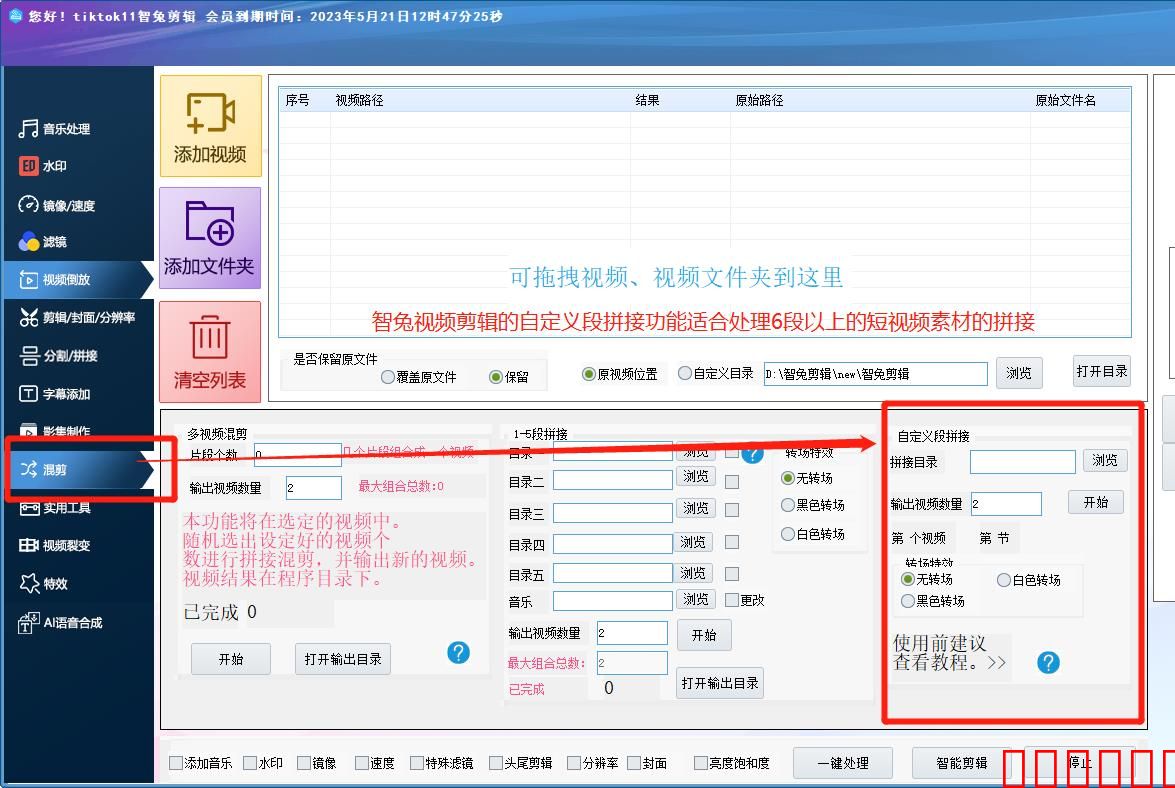This screenshot has width=1175, height=788.
Task: Enable the 特殊滤镜 checkbox
Action: tap(441, 763)
